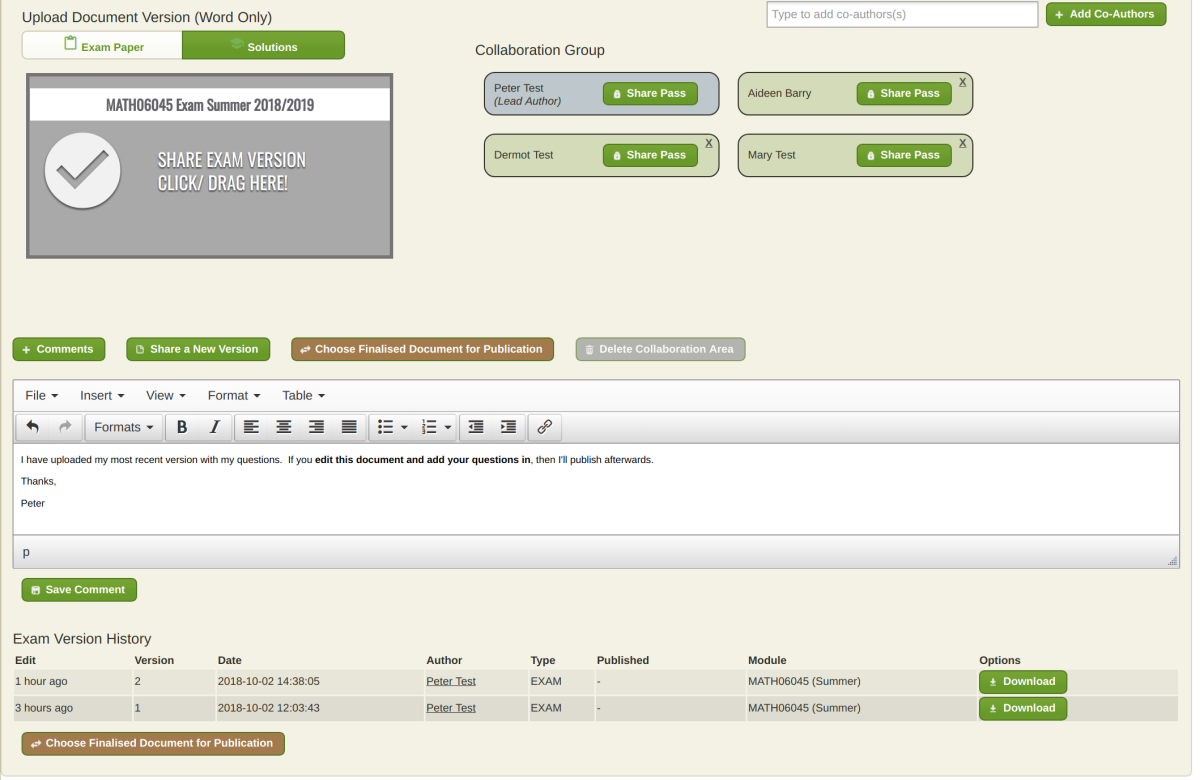Increase the text indent
This screenshot has width=1200, height=780.
pos(508,427)
